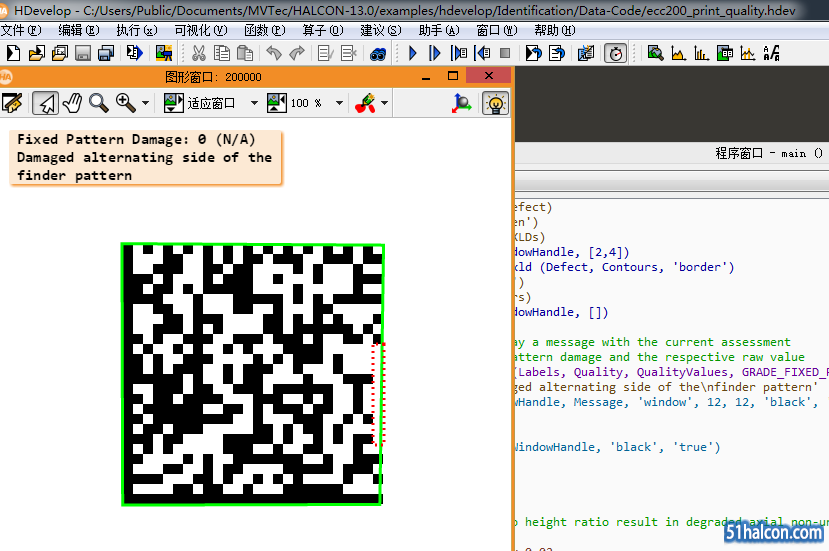Reset procedure execution icon
The image size is (829, 551).
[557, 53]
